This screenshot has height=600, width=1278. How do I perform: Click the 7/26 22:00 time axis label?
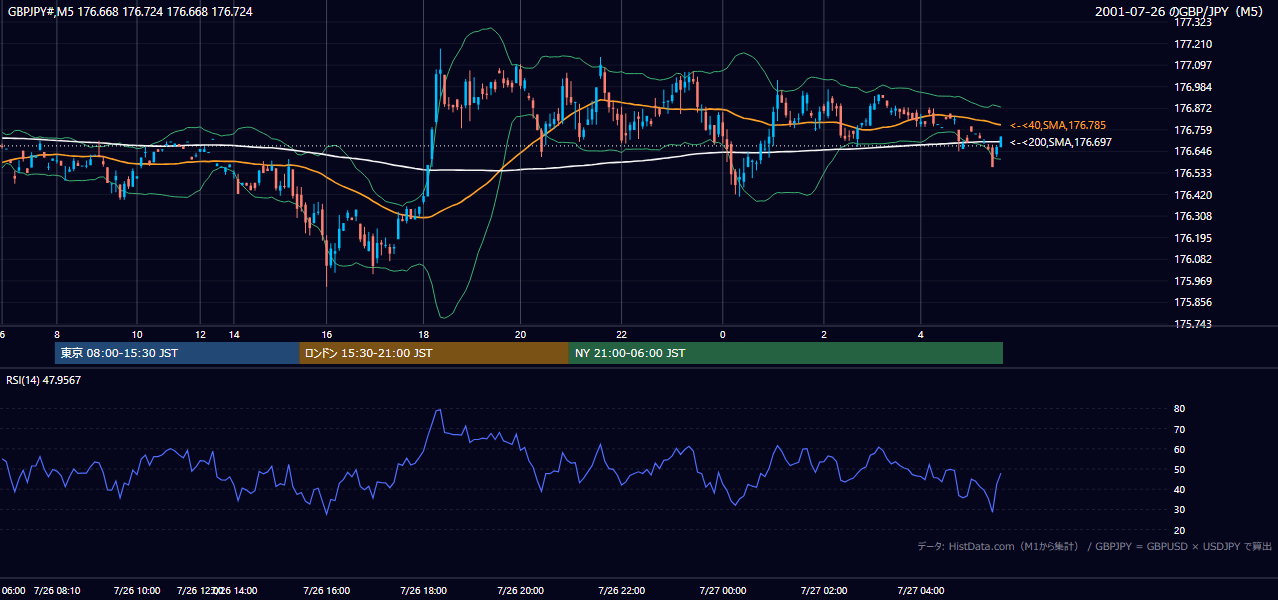622,591
